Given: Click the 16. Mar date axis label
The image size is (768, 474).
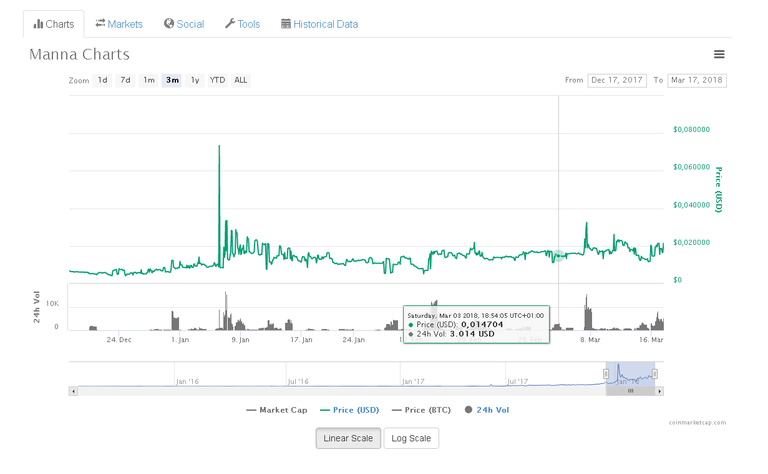Looking at the screenshot, I should pyautogui.click(x=651, y=339).
